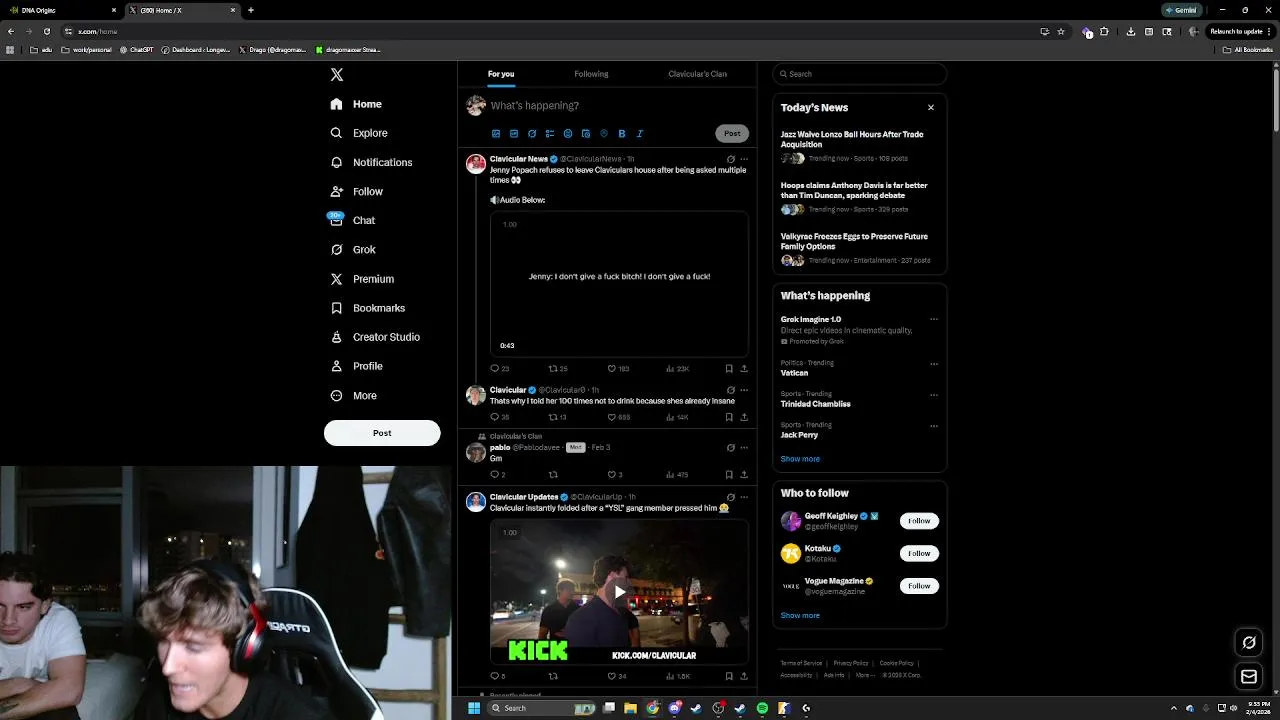Follow Kotaku
The height and width of the screenshot is (720, 1280).
pyautogui.click(x=919, y=553)
